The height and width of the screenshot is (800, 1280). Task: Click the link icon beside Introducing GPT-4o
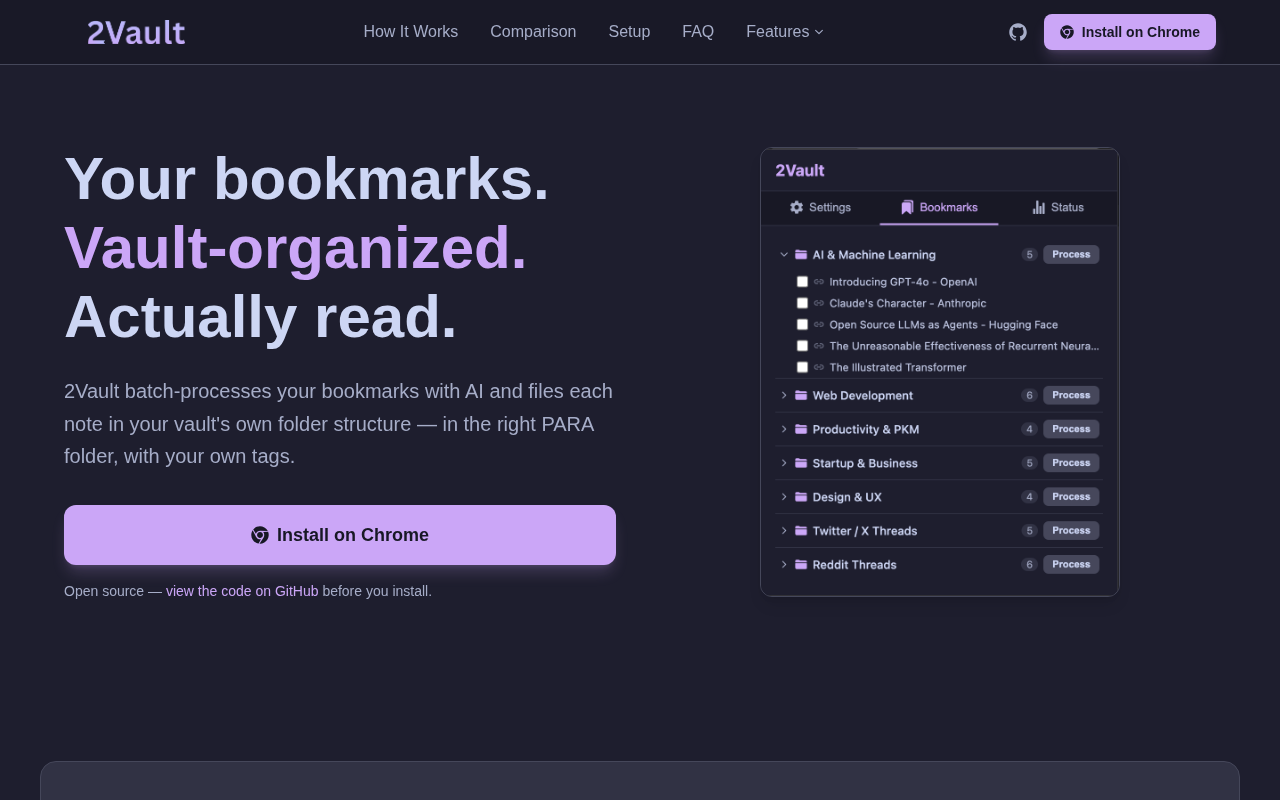[x=819, y=282]
